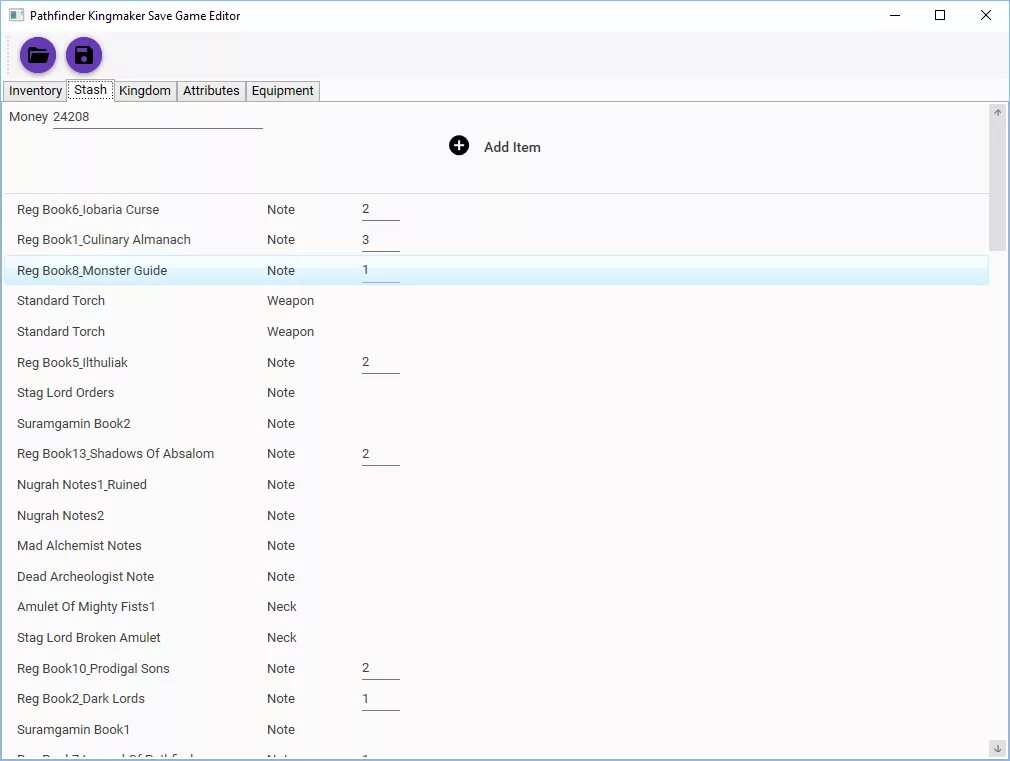The height and width of the screenshot is (761, 1010).
Task: Click the scrollbar down arrow
Action: point(998,749)
